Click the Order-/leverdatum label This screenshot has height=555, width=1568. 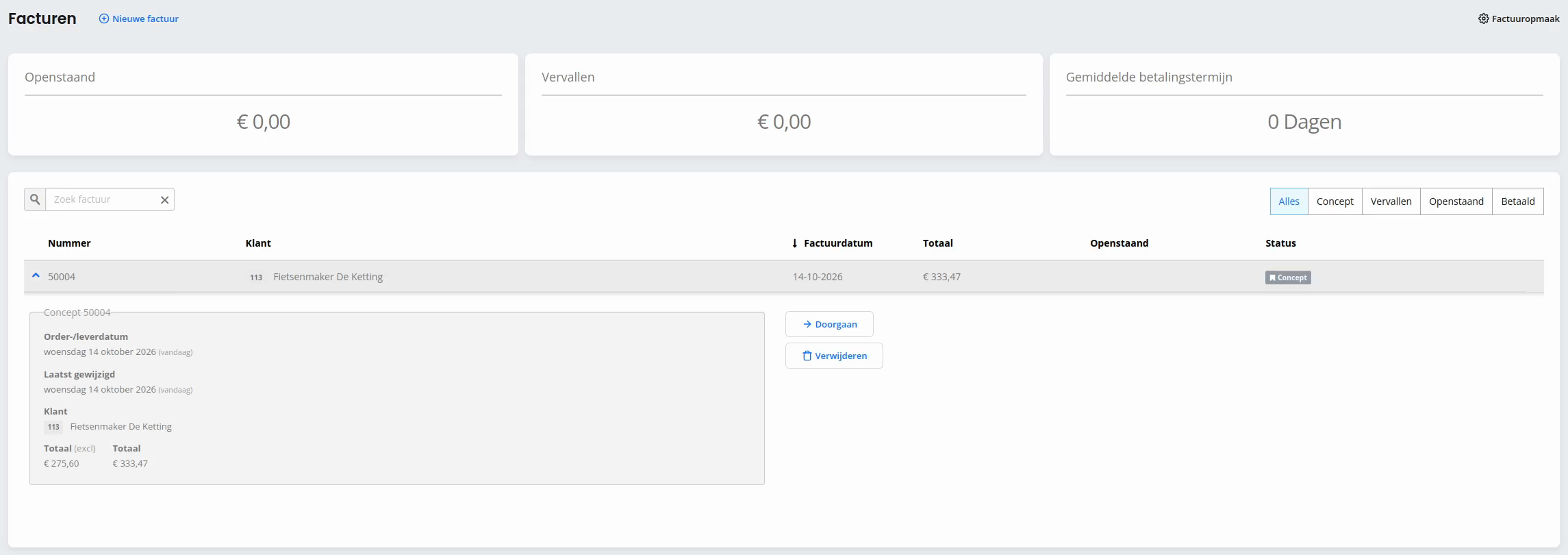pyautogui.click(x=86, y=336)
